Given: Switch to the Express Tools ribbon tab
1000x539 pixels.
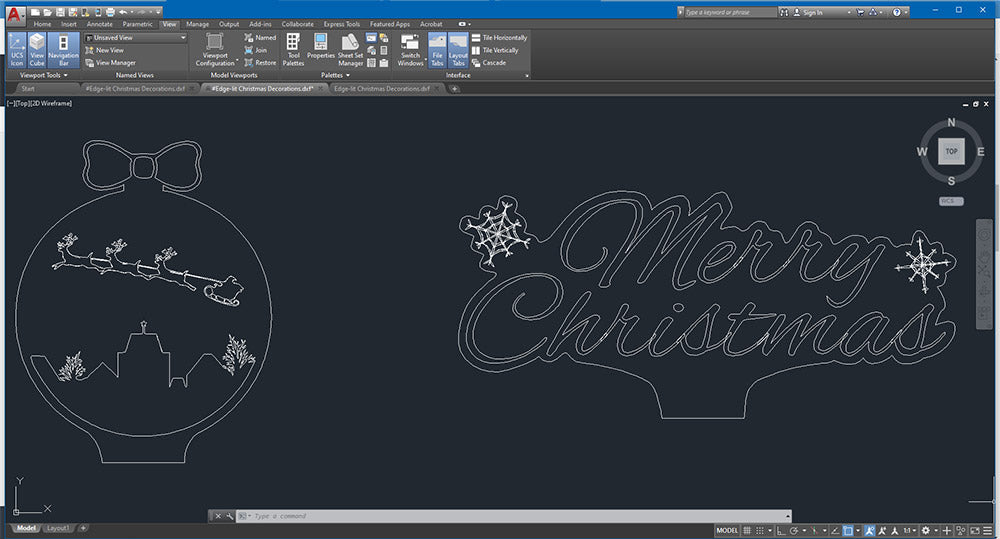Looking at the screenshot, I should click(x=341, y=24).
